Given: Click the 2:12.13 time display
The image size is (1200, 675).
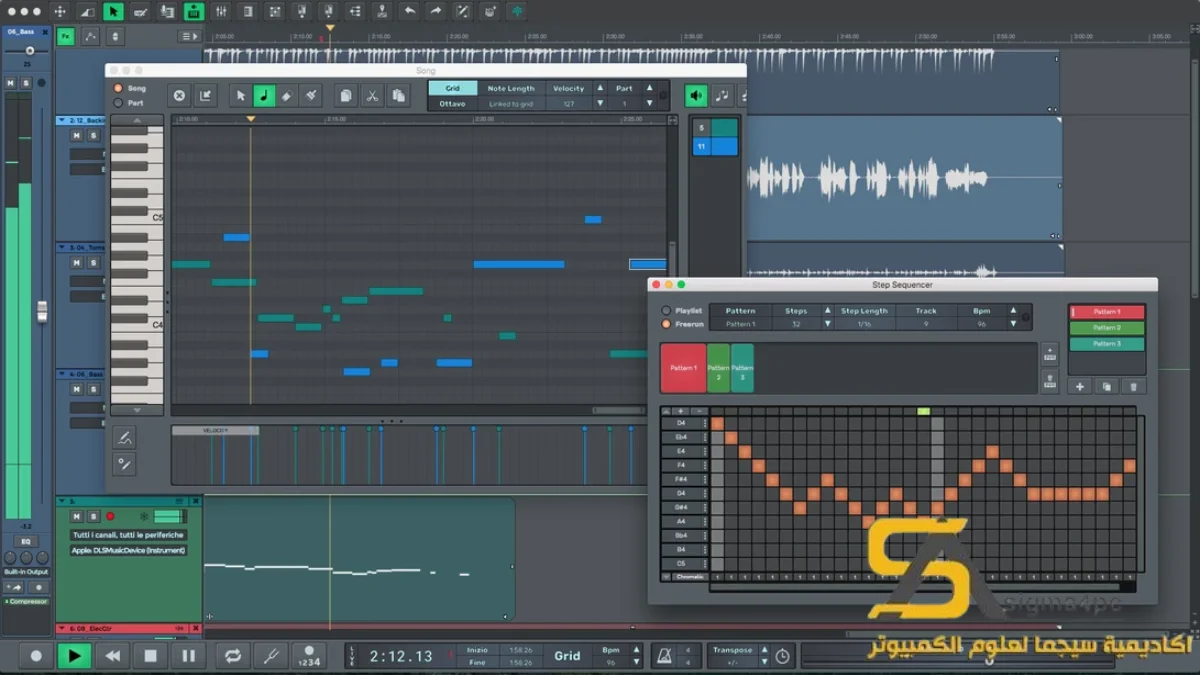Looking at the screenshot, I should pos(401,656).
